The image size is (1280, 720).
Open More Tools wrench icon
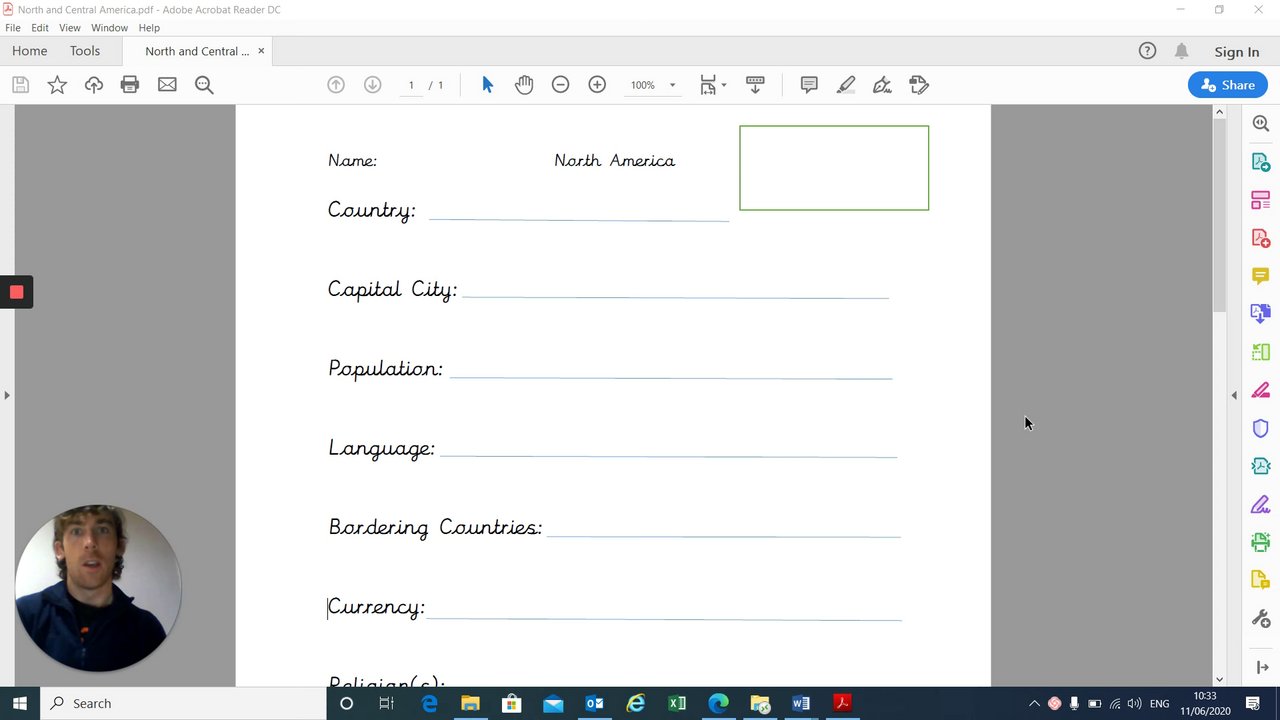(x=1261, y=619)
